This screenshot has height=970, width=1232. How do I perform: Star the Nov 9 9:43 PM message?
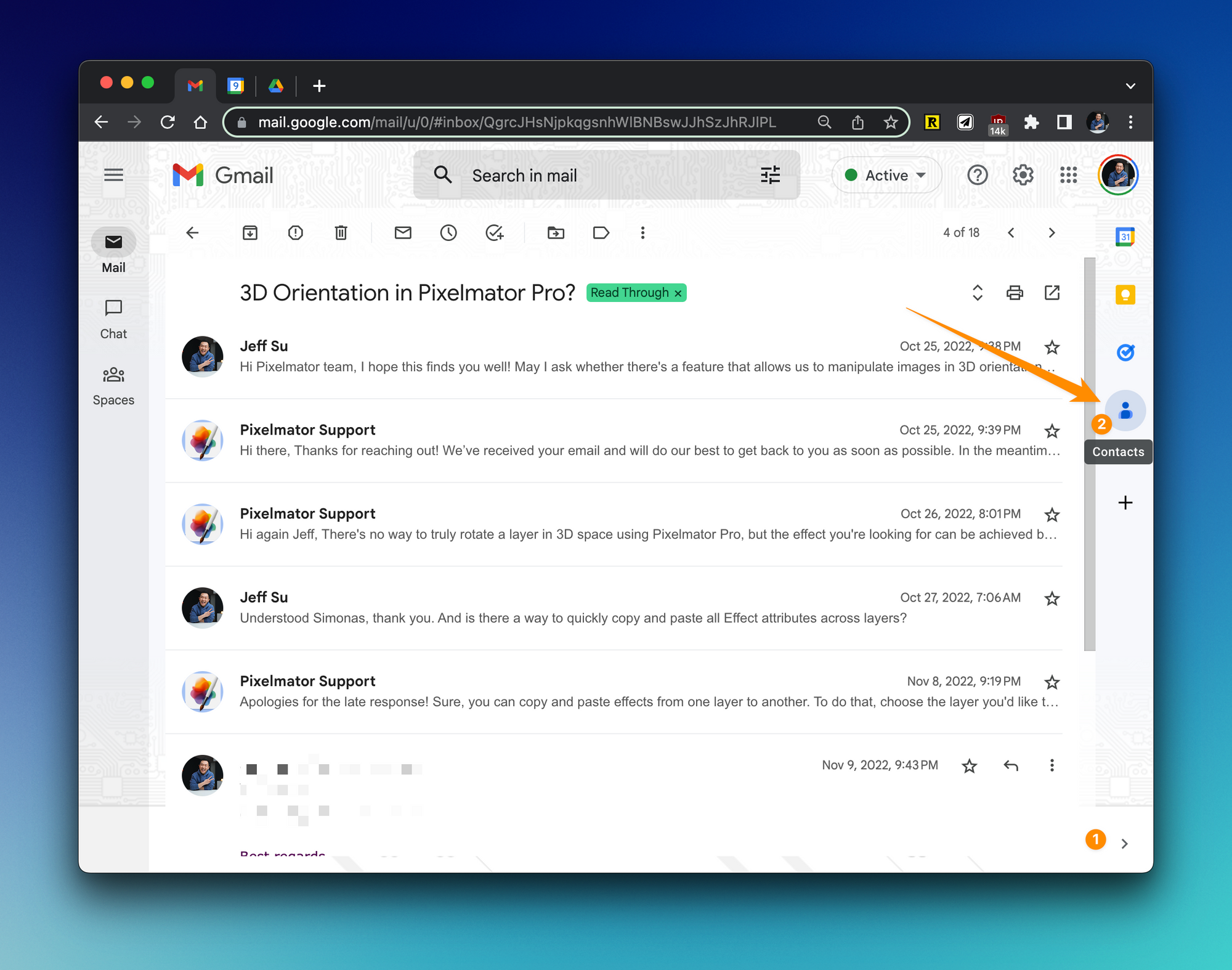point(970,766)
